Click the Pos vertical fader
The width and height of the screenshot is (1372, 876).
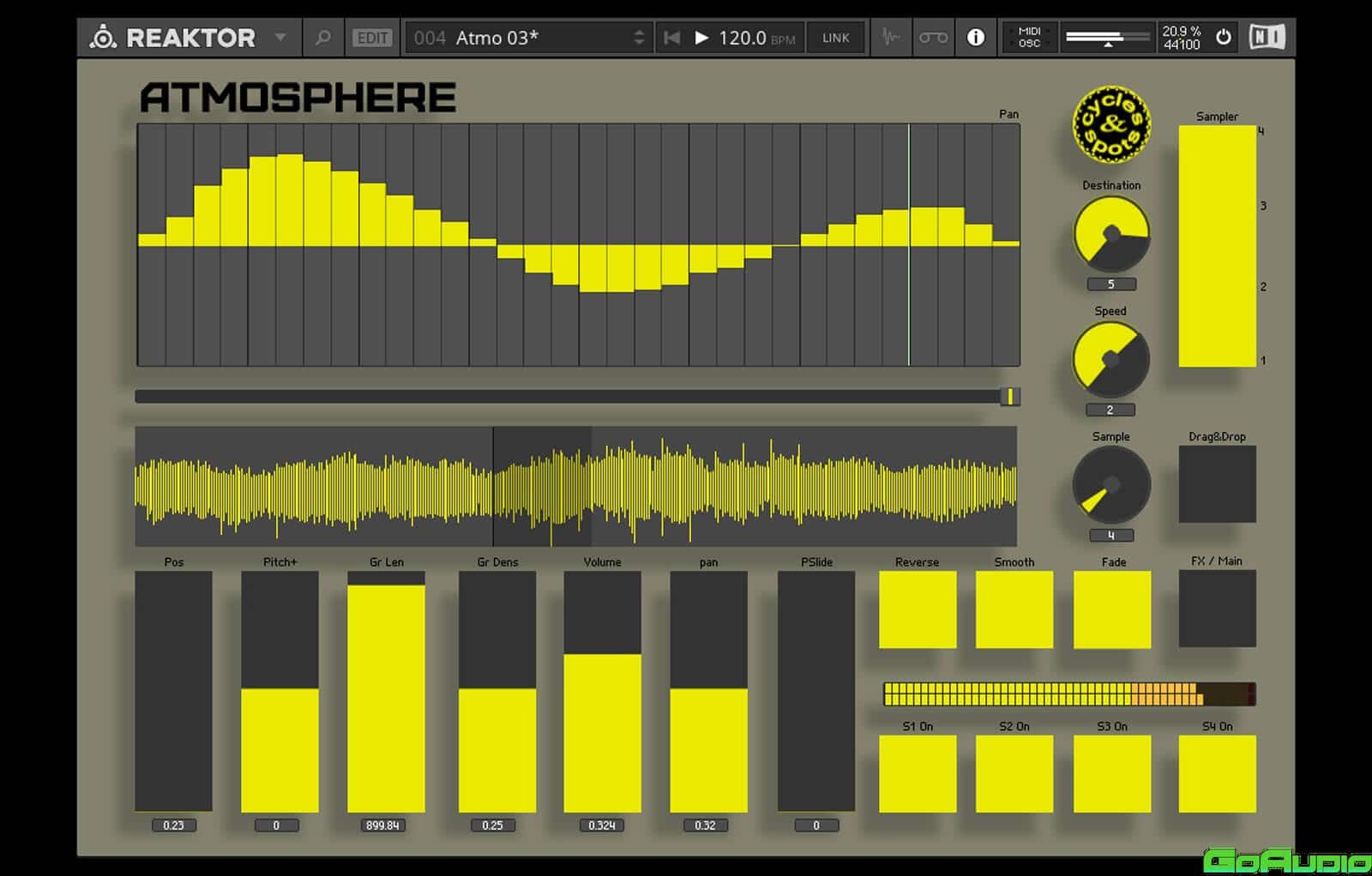[x=173, y=691]
